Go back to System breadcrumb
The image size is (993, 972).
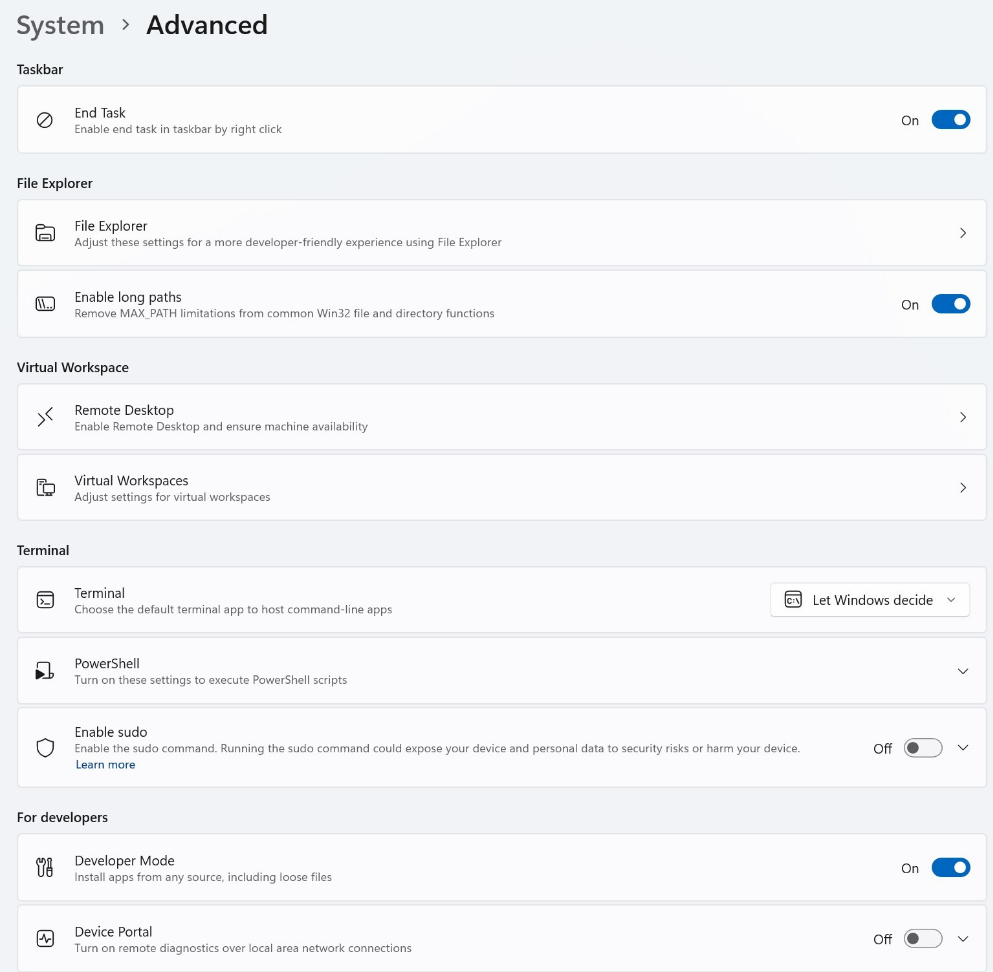pyautogui.click(x=60, y=25)
